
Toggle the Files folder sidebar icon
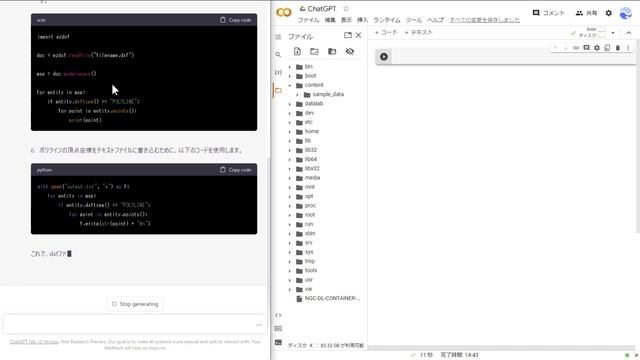coord(278,90)
